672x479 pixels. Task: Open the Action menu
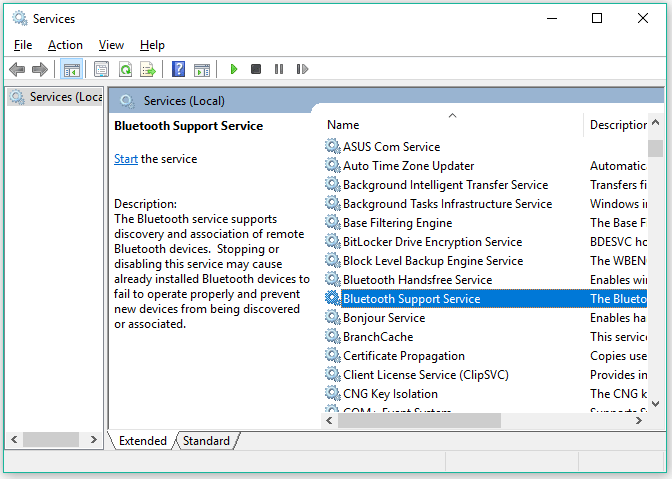[x=65, y=45]
